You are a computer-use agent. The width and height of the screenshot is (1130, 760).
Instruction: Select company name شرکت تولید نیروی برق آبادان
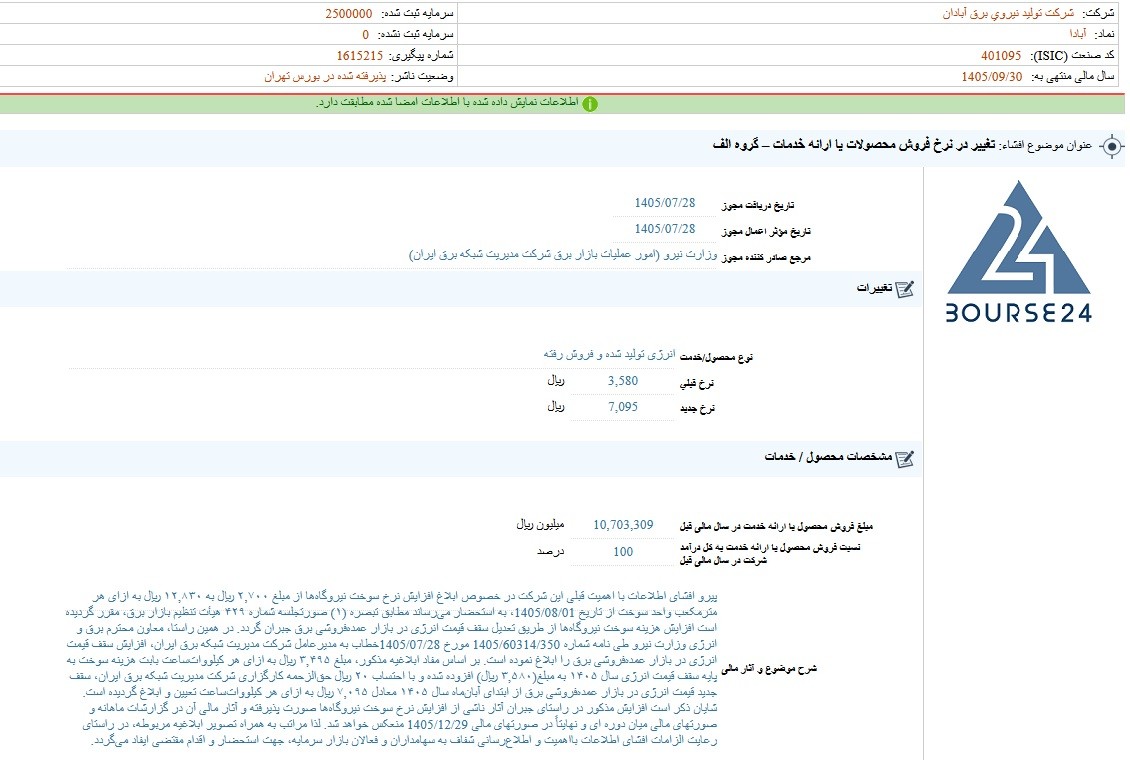click(x=1007, y=14)
